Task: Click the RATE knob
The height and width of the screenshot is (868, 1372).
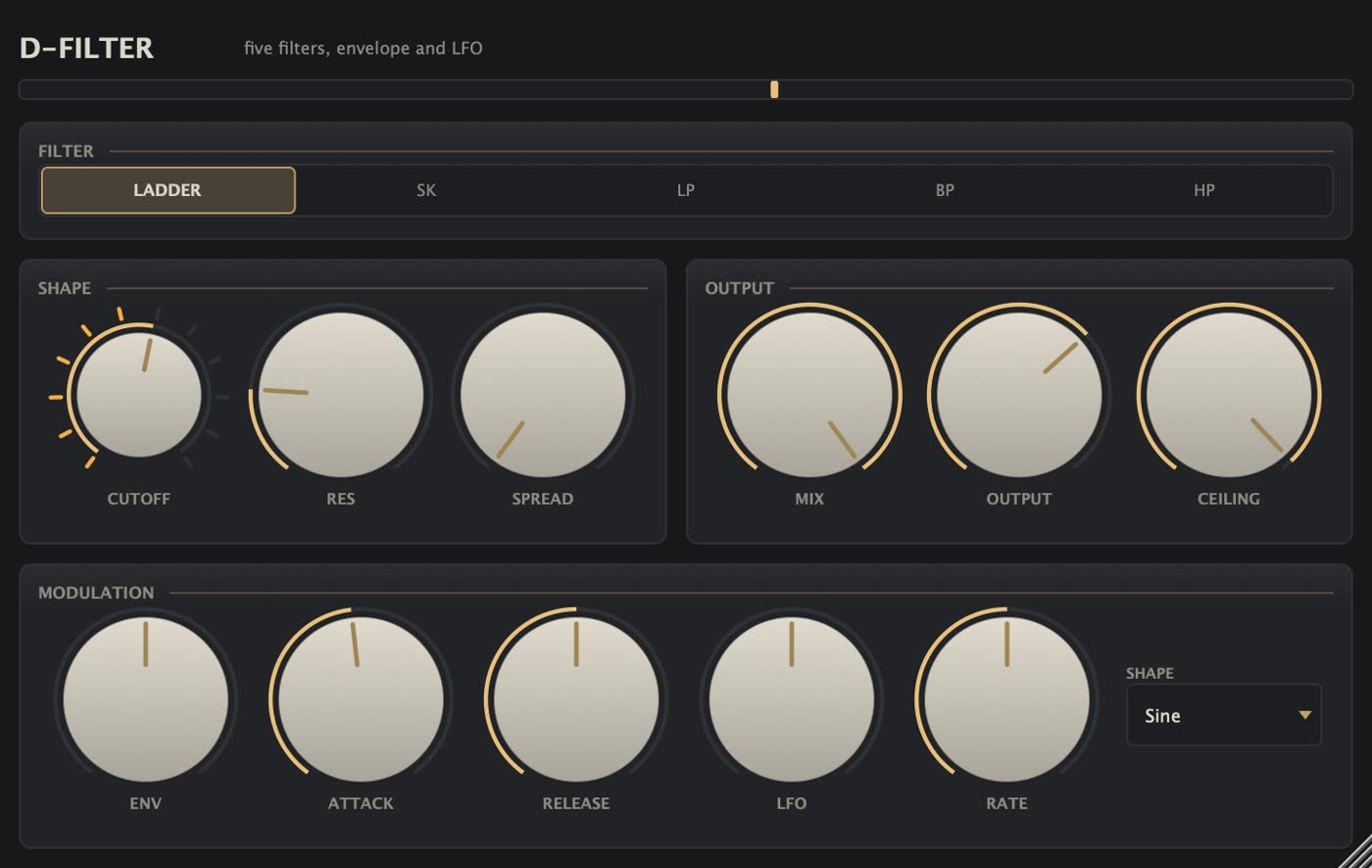Action: pyautogui.click(x=1007, y=699)
